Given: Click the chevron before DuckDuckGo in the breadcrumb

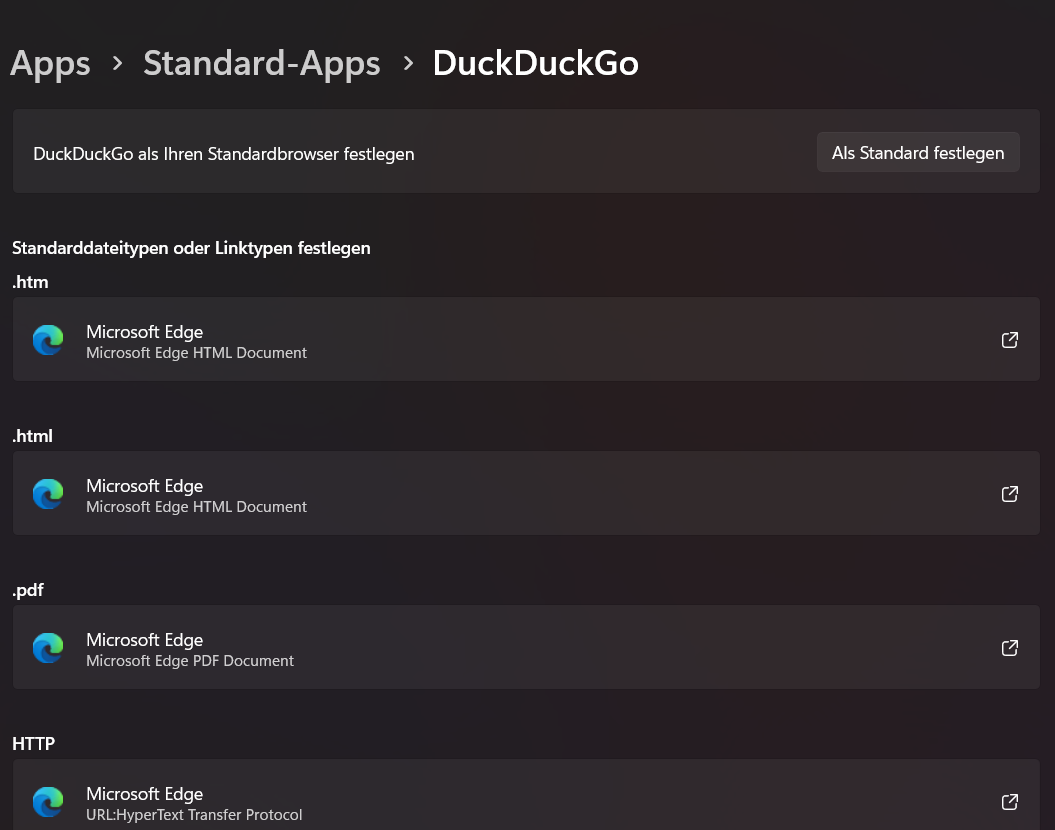Looking at the screenshot, I should tap(407, 64).
